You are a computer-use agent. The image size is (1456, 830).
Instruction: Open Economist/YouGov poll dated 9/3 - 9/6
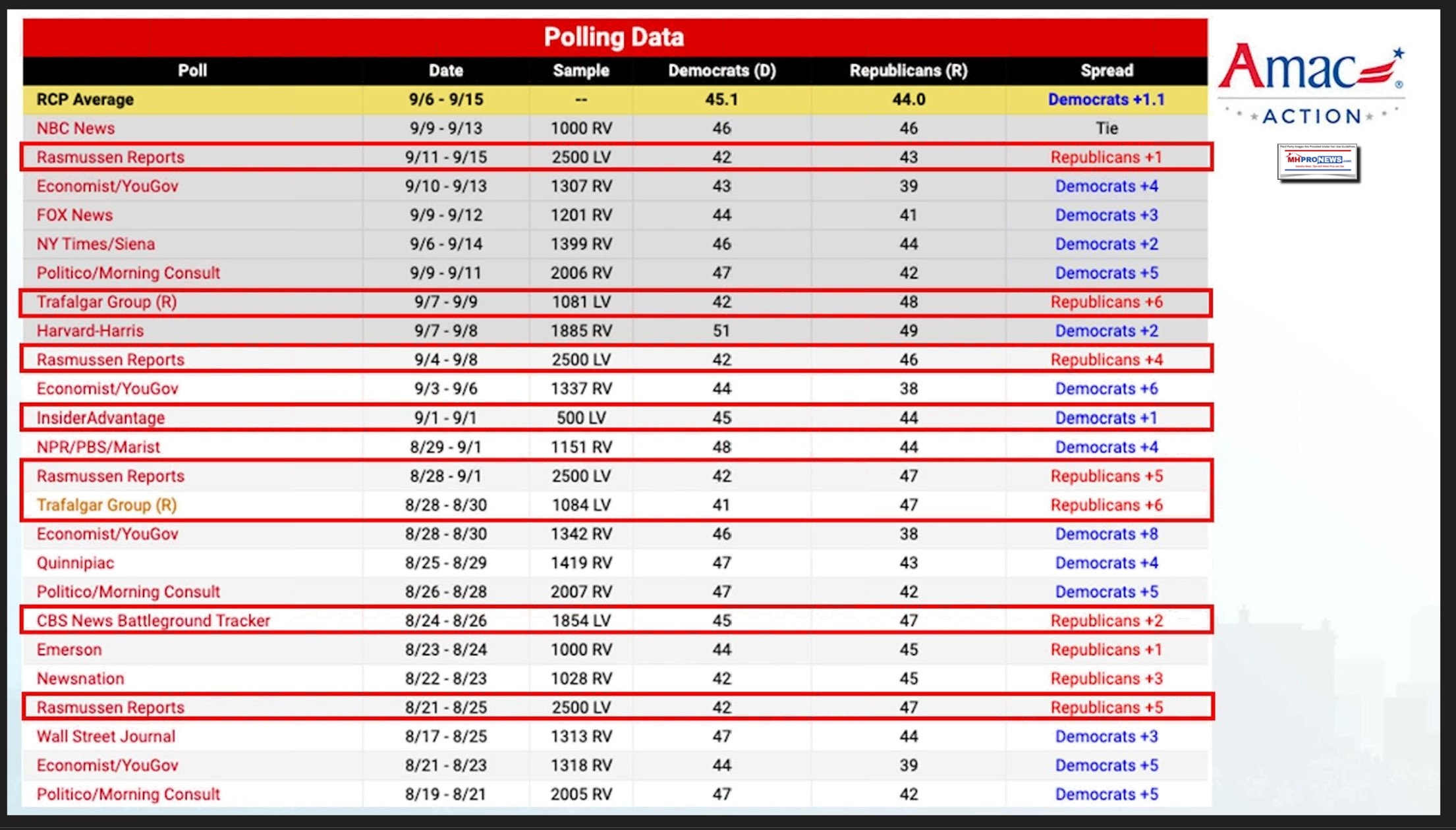[107, 389]
